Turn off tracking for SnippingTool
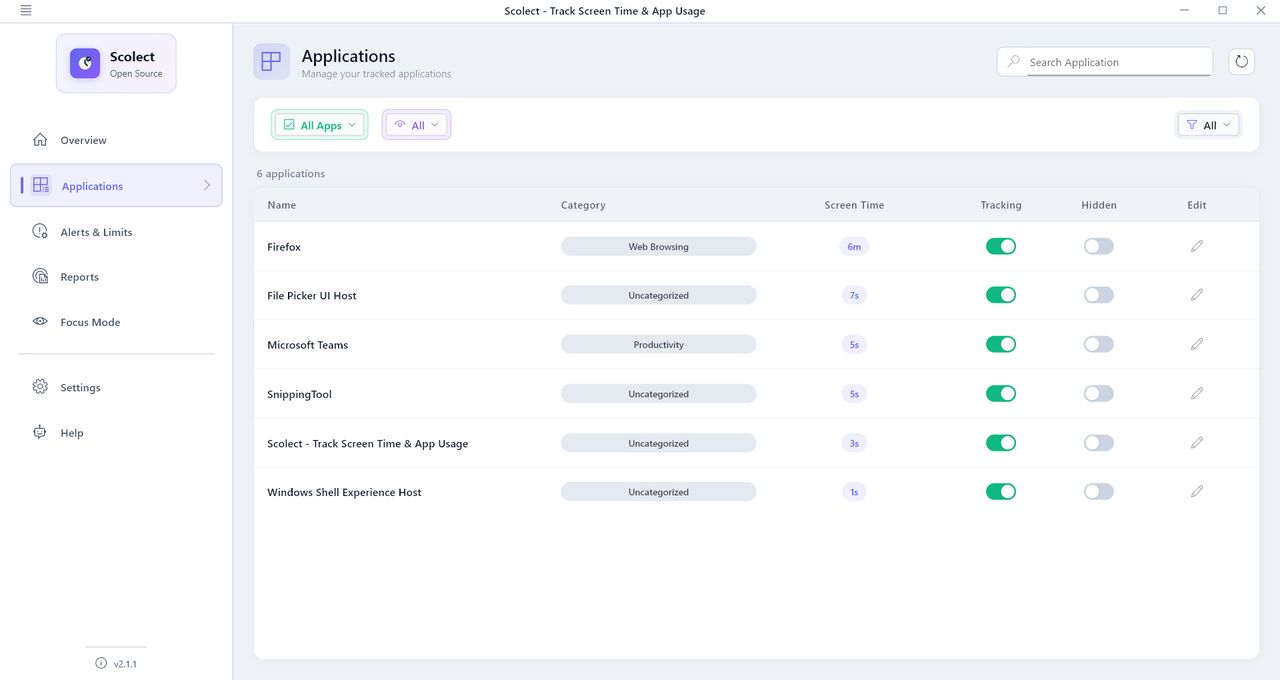The height and width of the screenshot is (680, 1280). point(1001,394)
